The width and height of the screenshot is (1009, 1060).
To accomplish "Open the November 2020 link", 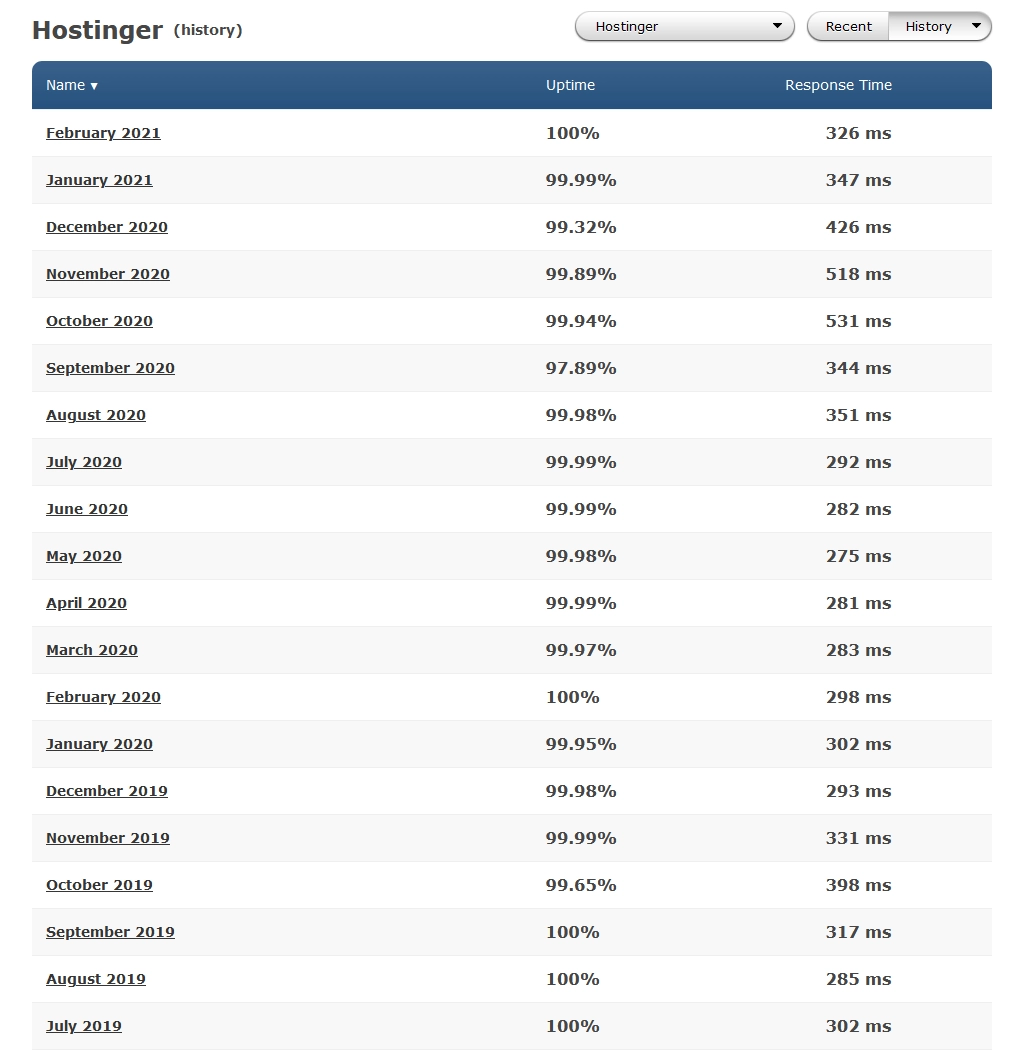I will (x=108, y=274).
